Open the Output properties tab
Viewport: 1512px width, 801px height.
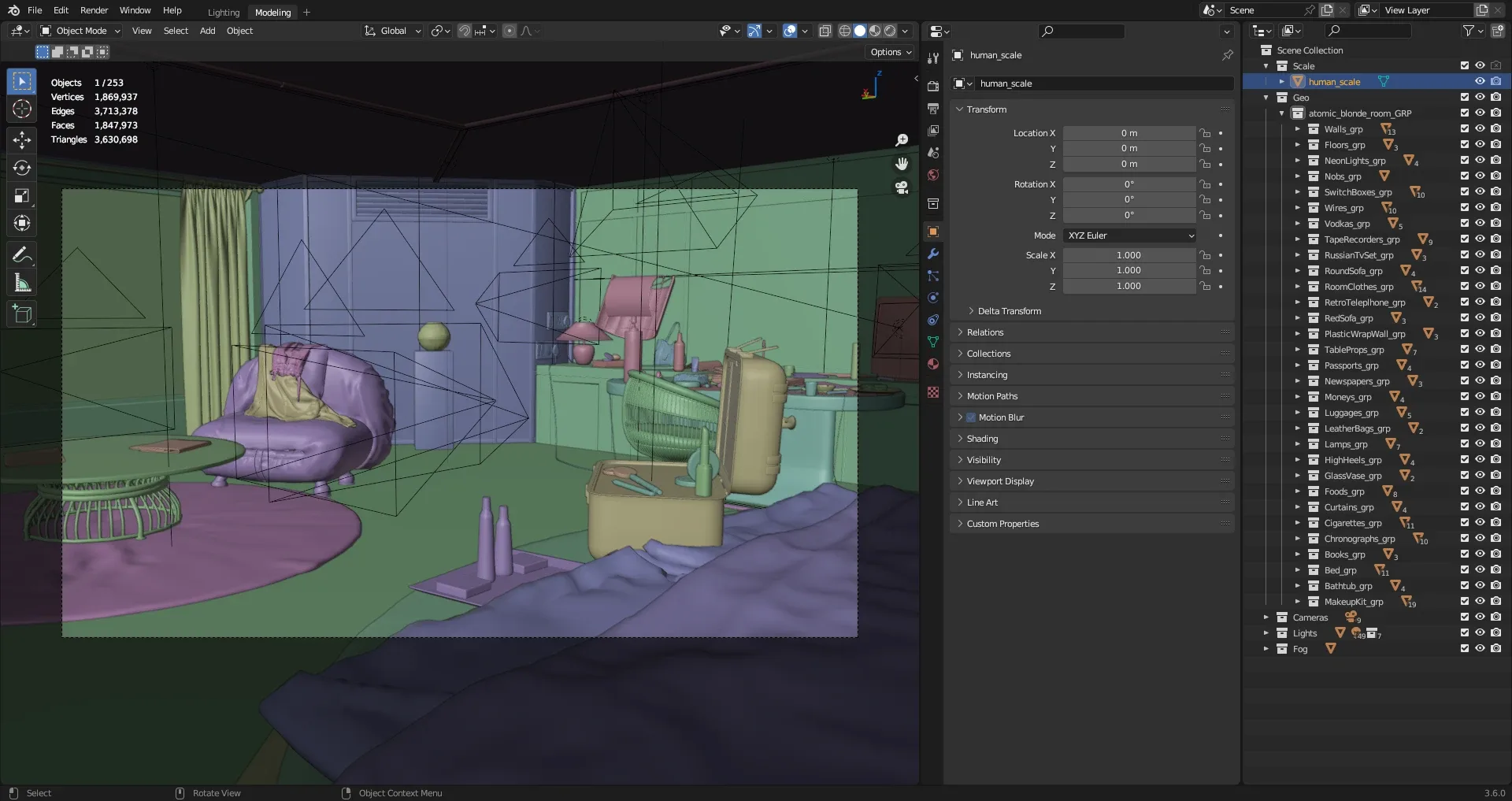933,108
